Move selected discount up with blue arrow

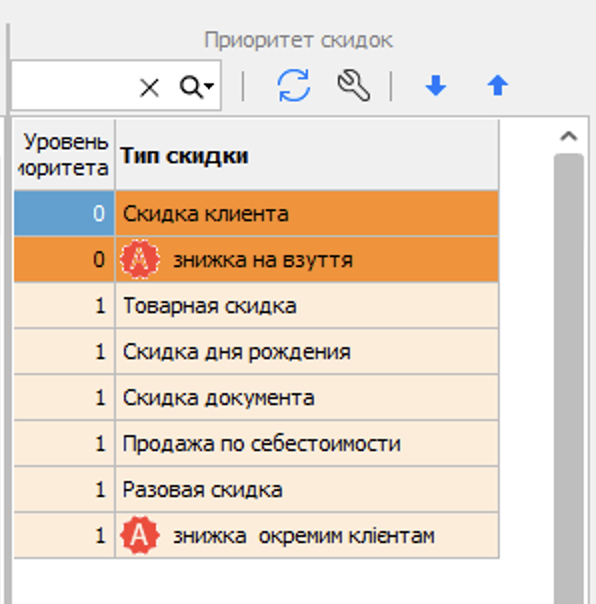coord(498,85)
